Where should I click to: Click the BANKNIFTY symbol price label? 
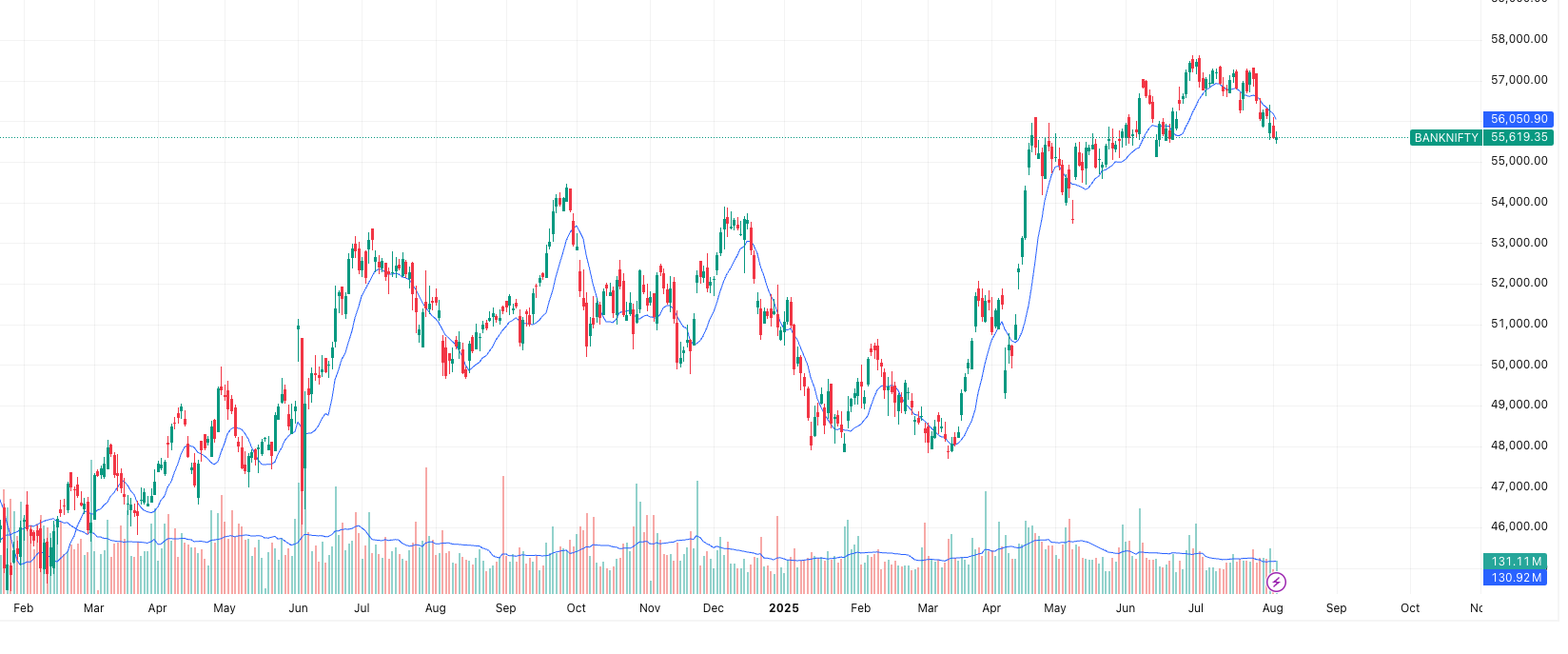[x=1446, y=138]
